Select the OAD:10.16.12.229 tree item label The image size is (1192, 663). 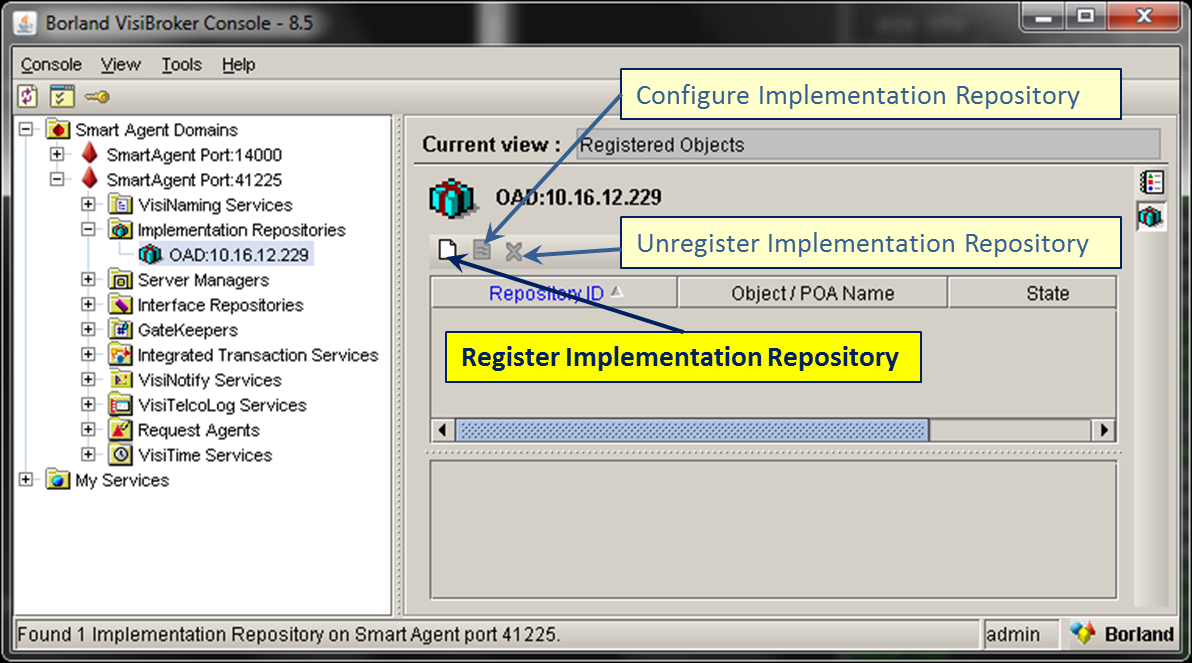tap(239, 255)
